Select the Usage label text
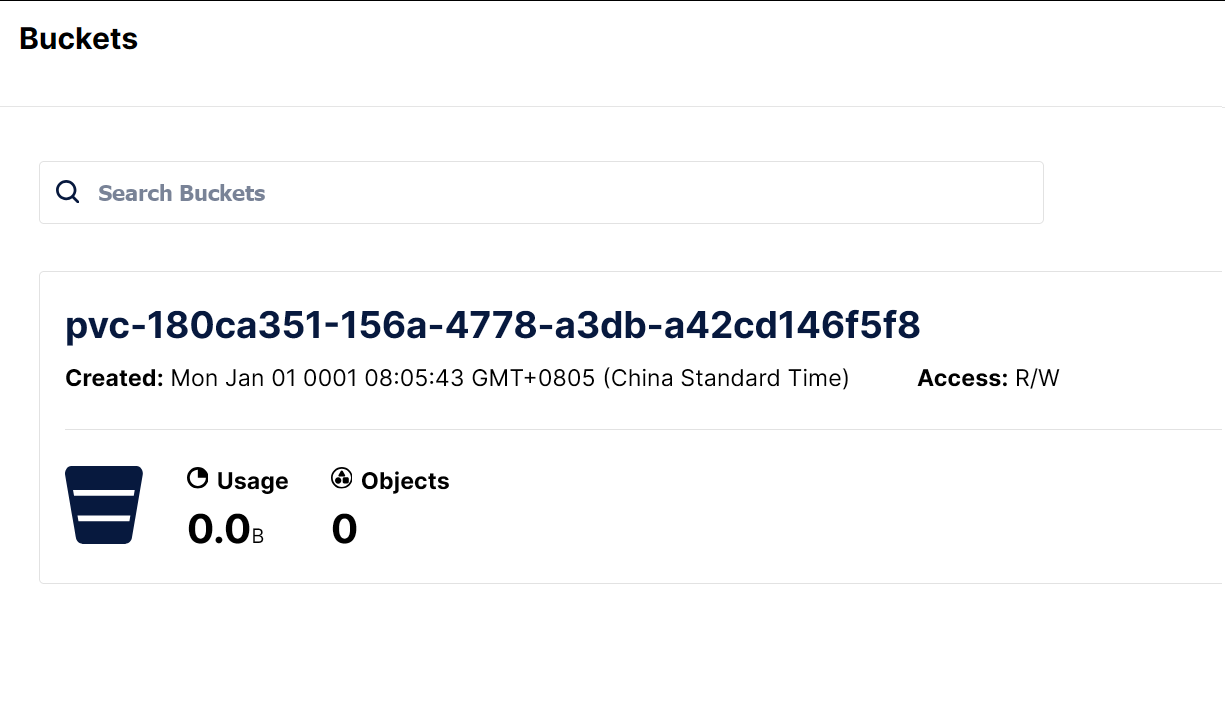This screenshot has height=717, width=1225. point(252,481)
